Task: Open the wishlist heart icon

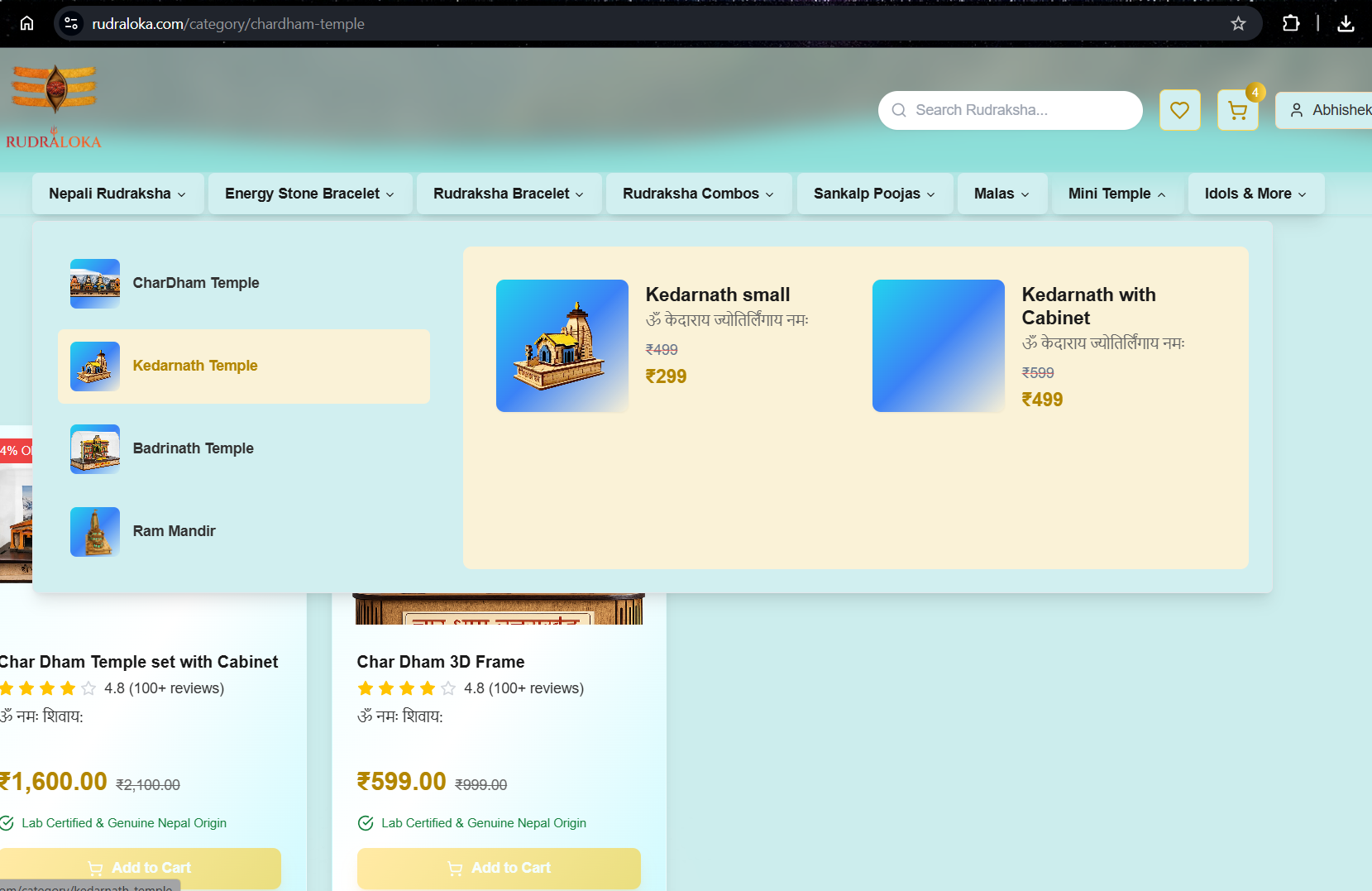Action: (x=1179, y=110)
